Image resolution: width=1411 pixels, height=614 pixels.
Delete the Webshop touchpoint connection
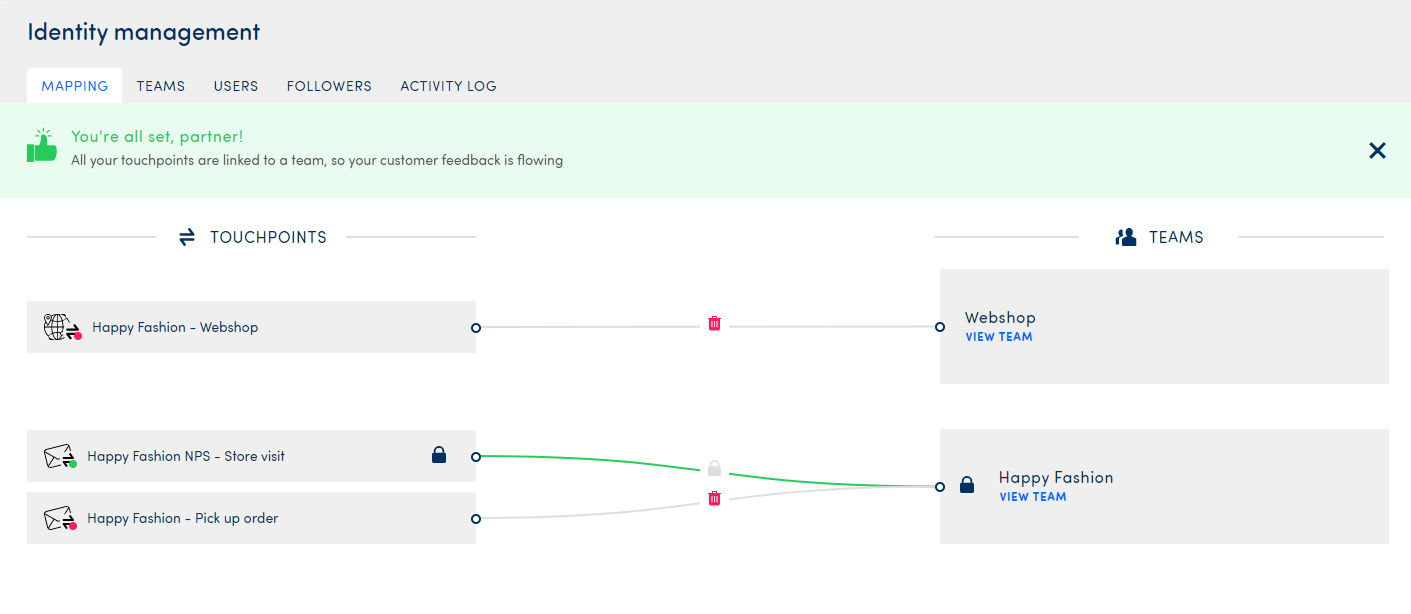(714, 323)
